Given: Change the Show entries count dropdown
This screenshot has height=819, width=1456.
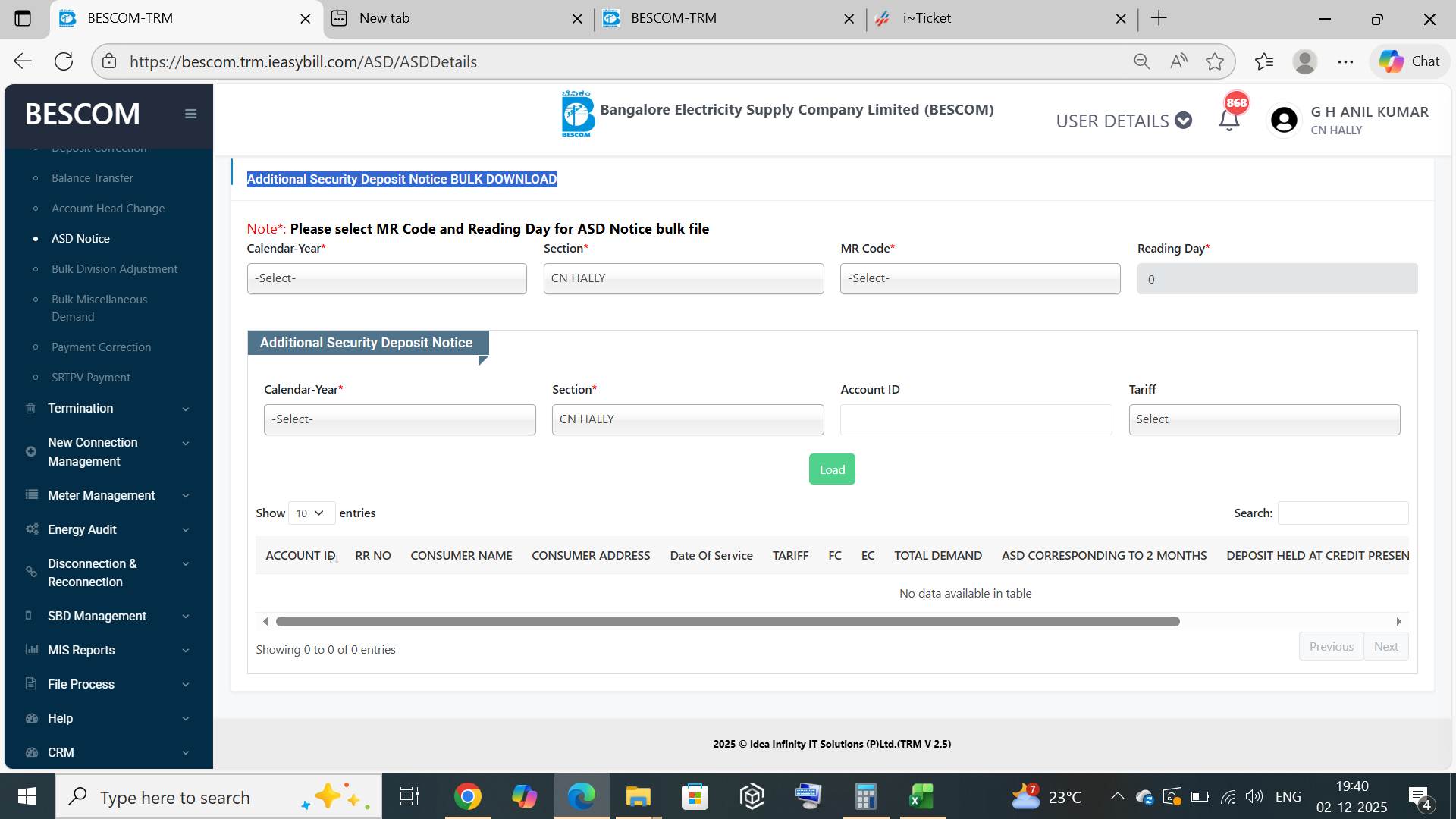Looking at the screenshot, I should [x=311, y=513].
